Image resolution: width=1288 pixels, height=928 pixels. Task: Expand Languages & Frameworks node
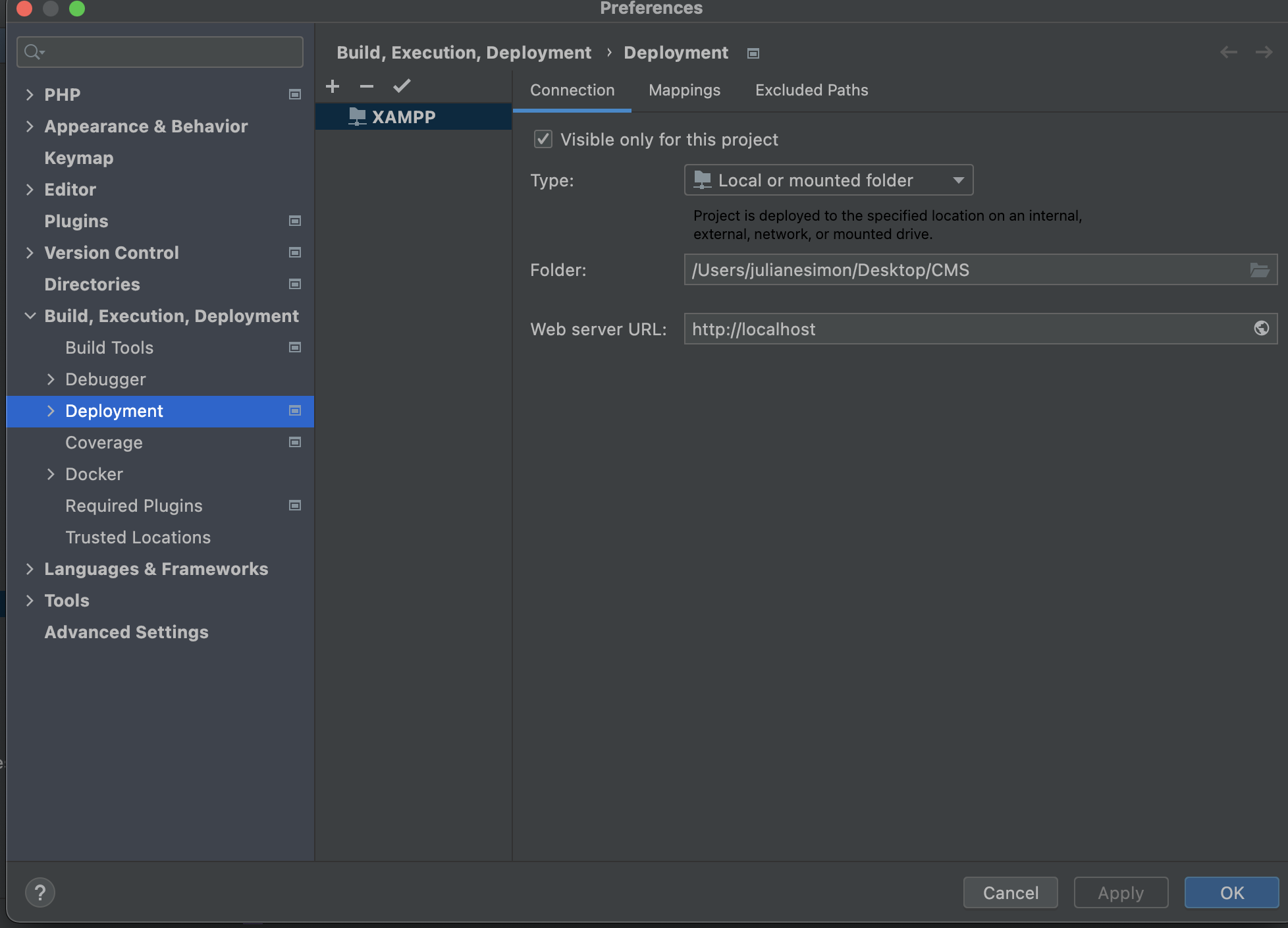click(x=30, y=568)
